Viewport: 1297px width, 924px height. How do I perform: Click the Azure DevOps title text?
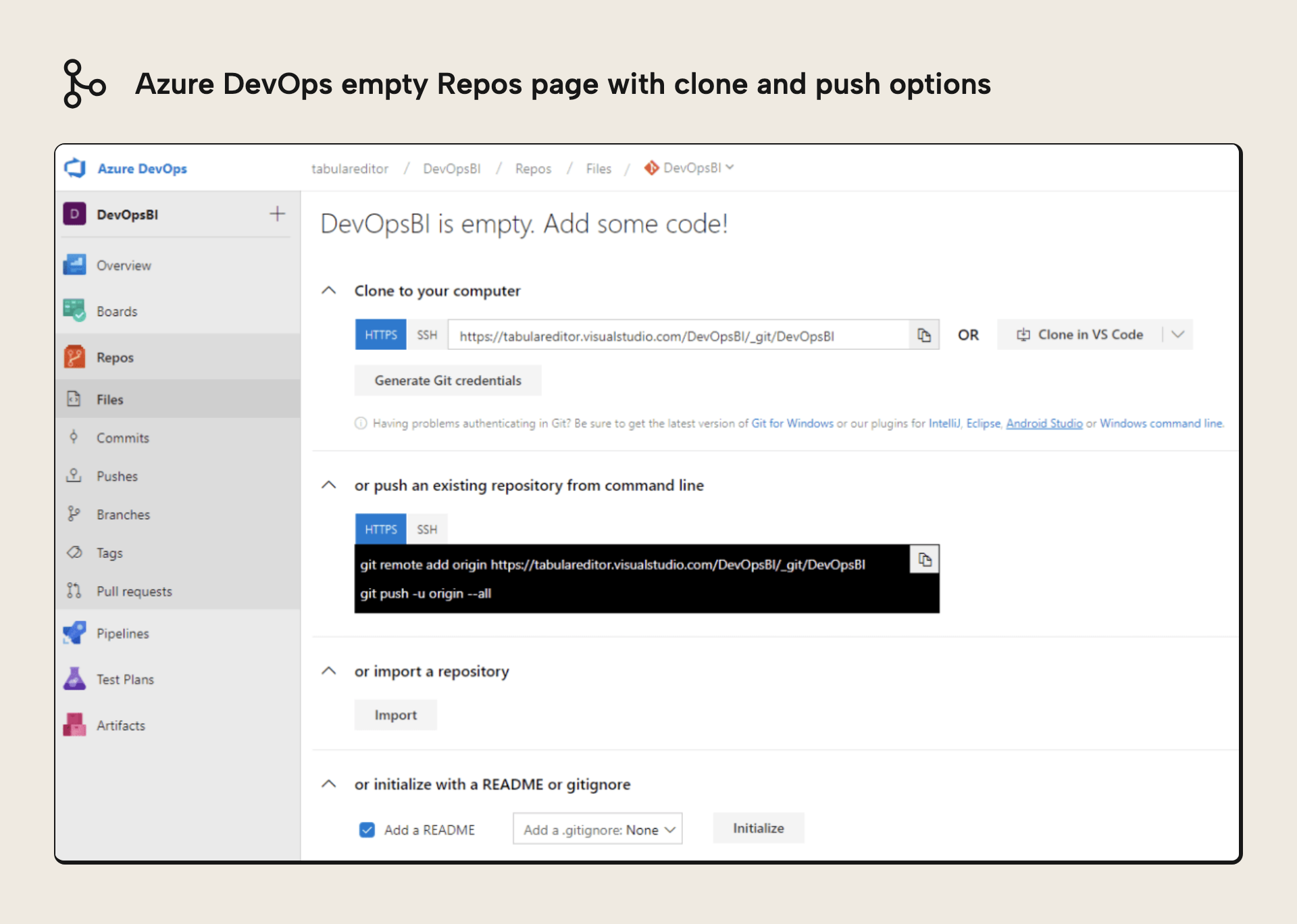click(142, 169)
